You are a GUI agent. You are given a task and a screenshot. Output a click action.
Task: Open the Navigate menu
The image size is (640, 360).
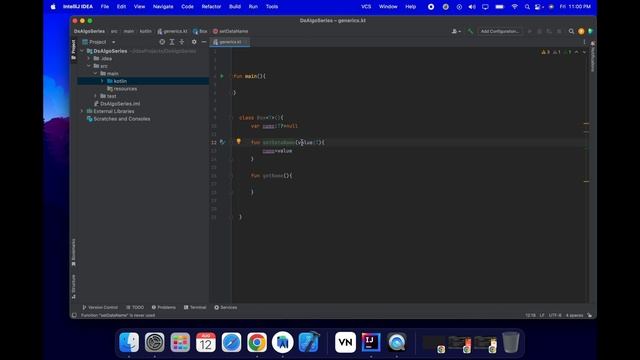coord(163,7)
